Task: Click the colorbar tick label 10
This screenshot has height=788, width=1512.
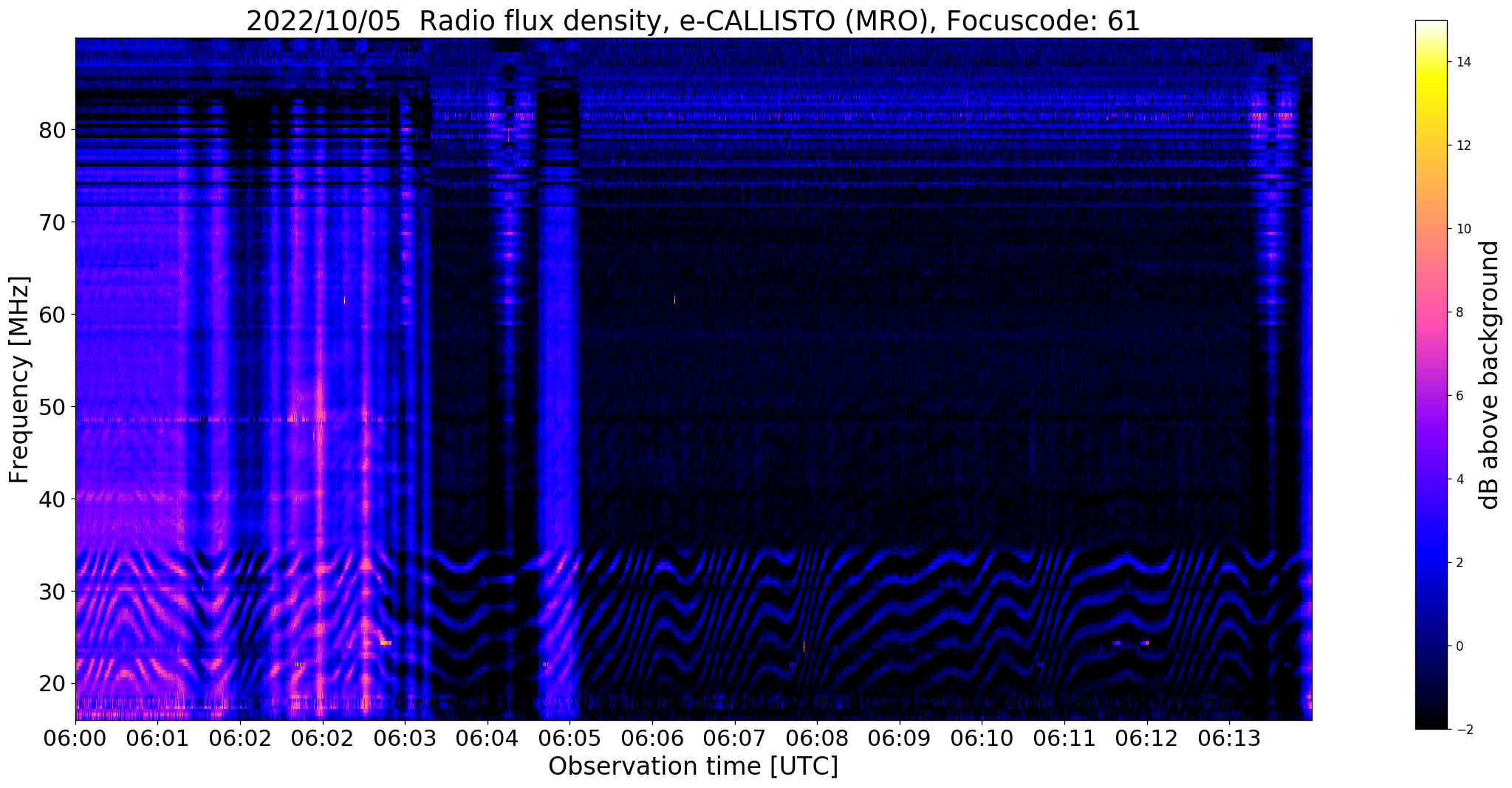Action: [1463, 229]
